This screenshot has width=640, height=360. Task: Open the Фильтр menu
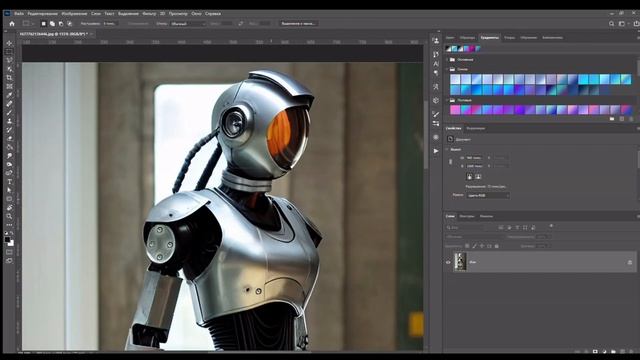pyautogui.click(x=149, y=13)
